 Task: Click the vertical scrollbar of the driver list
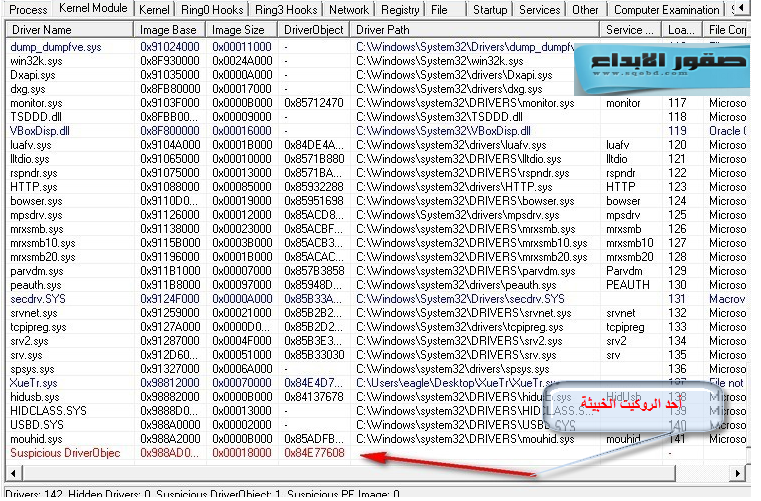[753, 250]
